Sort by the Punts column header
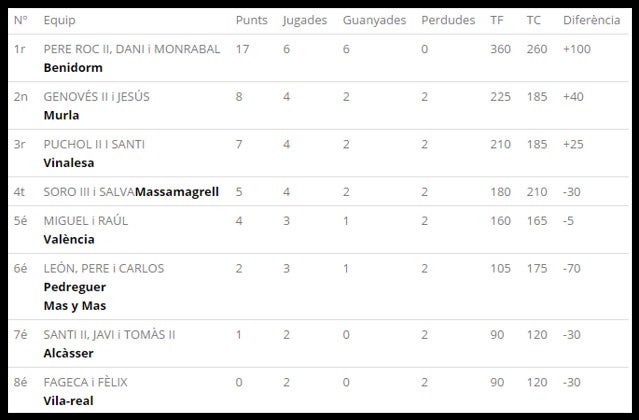The width and height of the screenshot is (639, 420). (251, 20)
